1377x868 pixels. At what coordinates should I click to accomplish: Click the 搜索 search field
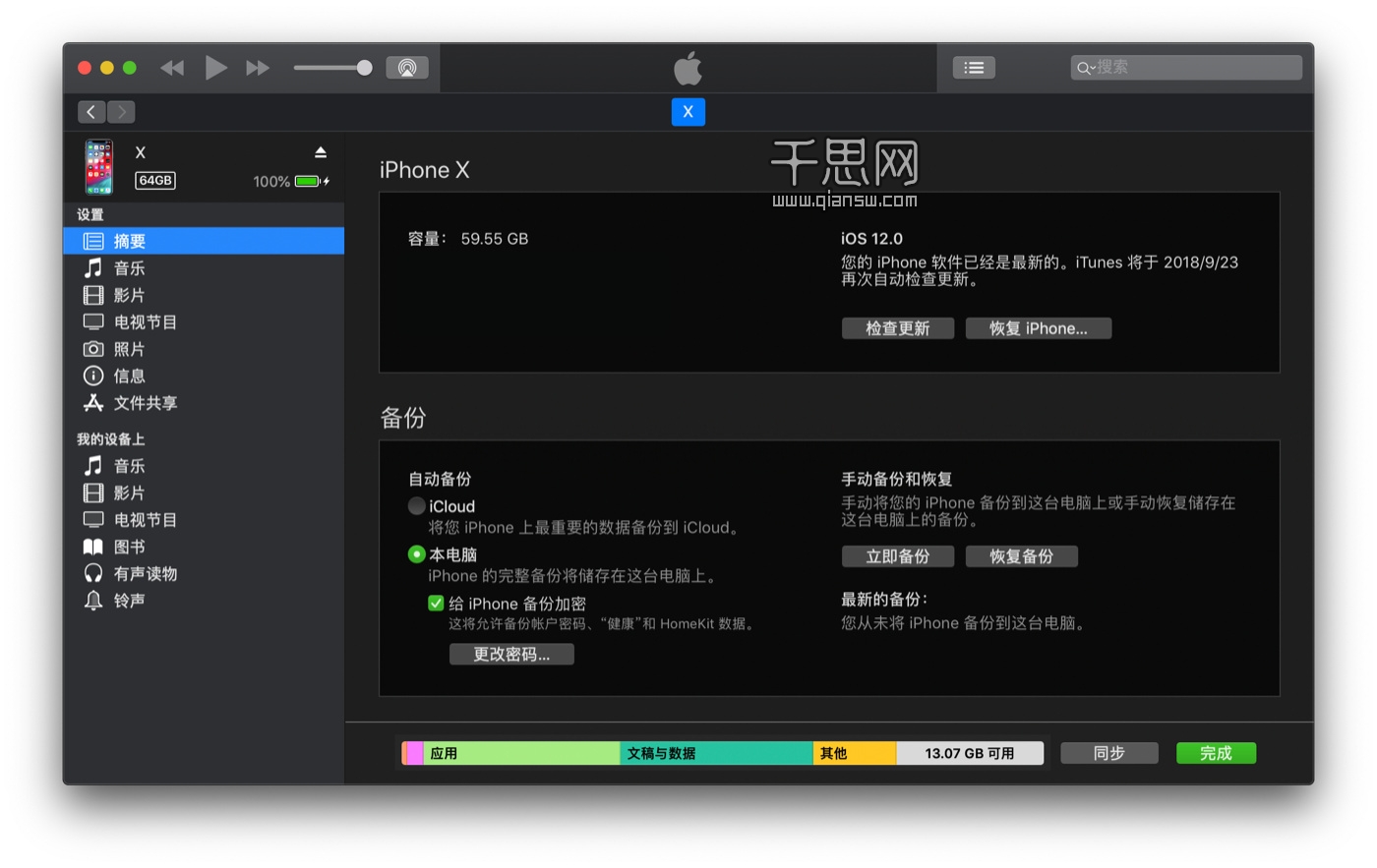click(x=1186, y=68)
